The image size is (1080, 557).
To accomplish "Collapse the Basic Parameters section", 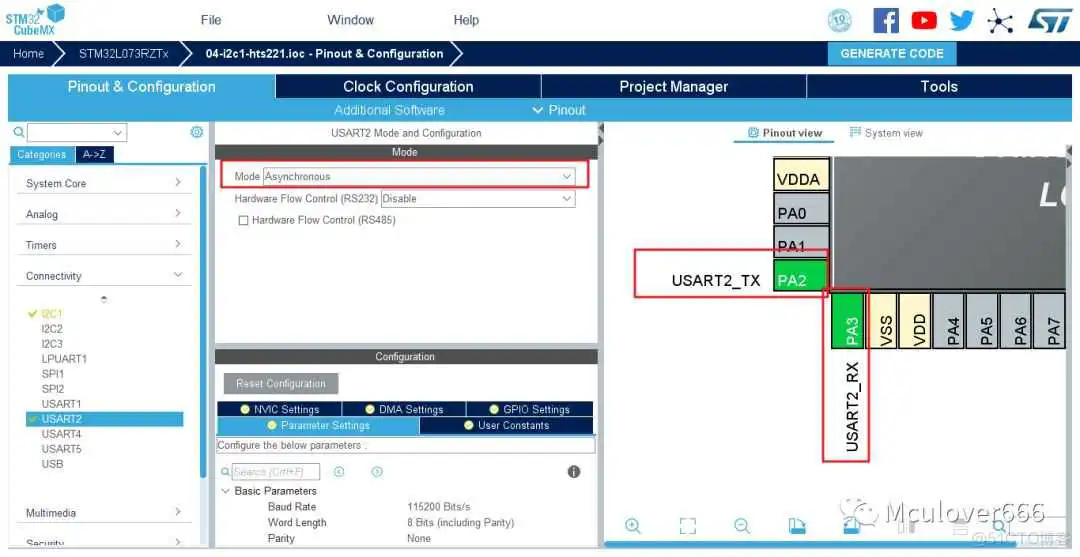I will pyautogui.click(x=225, y=491).
